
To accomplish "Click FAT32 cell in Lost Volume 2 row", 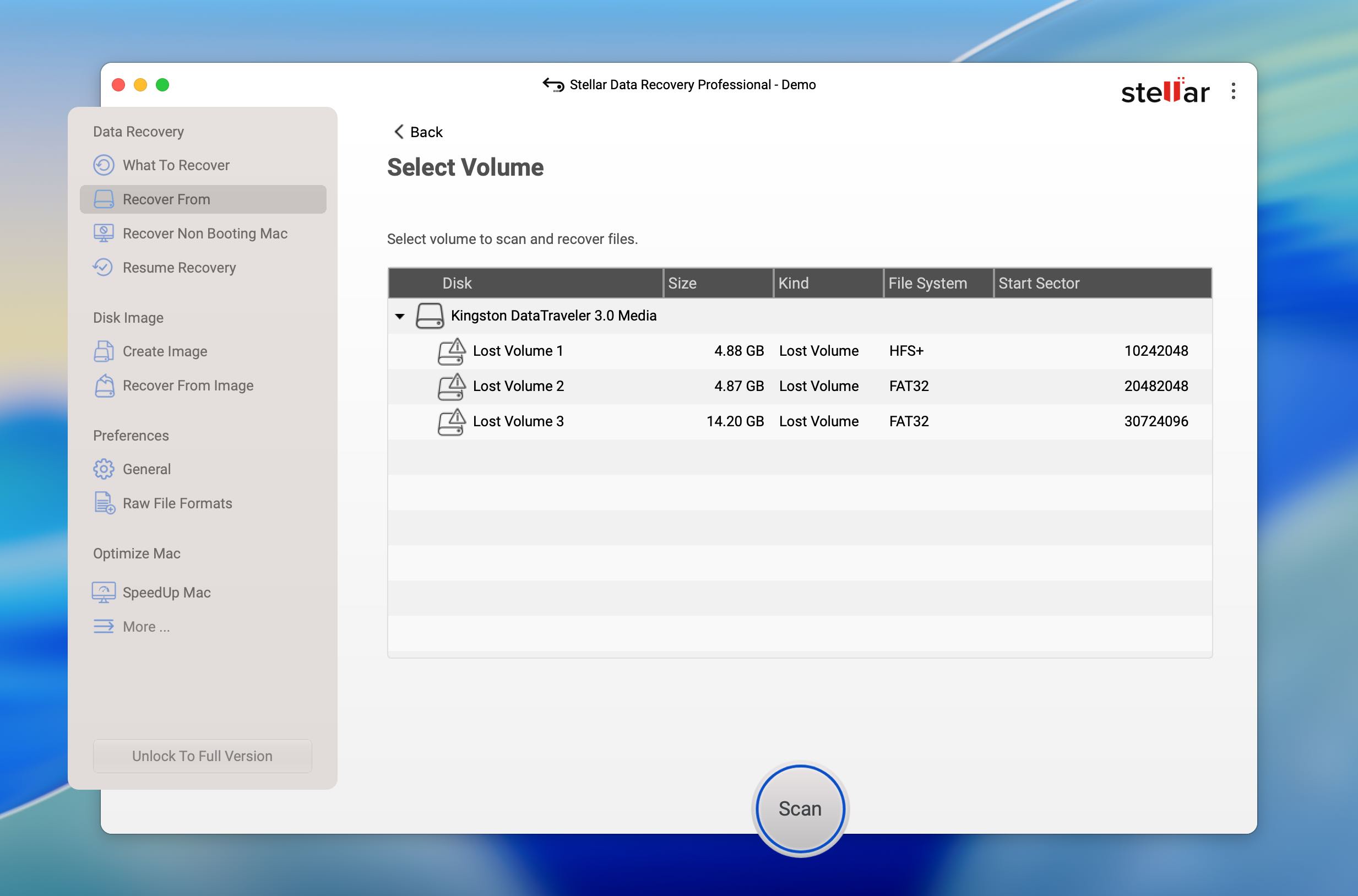I will [909, 386].
